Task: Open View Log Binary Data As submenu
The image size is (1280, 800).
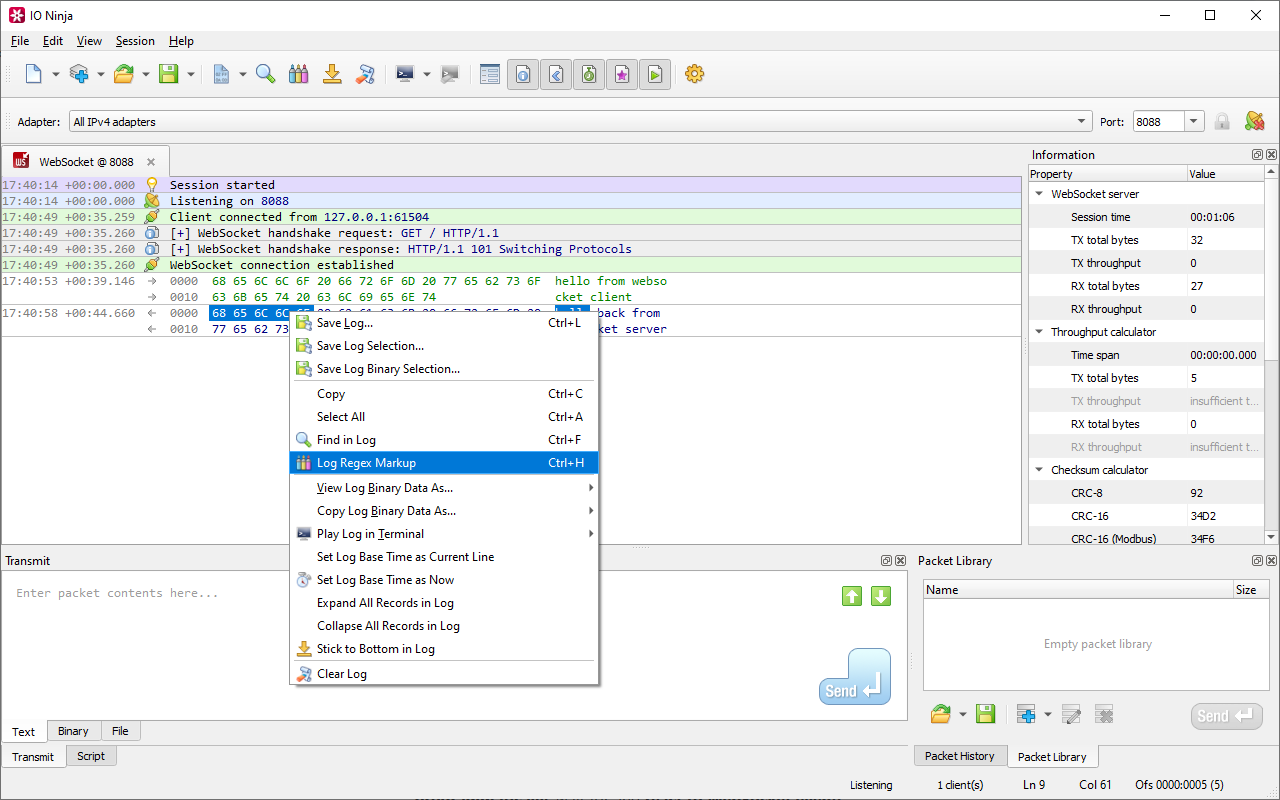Action: (444, 488)
